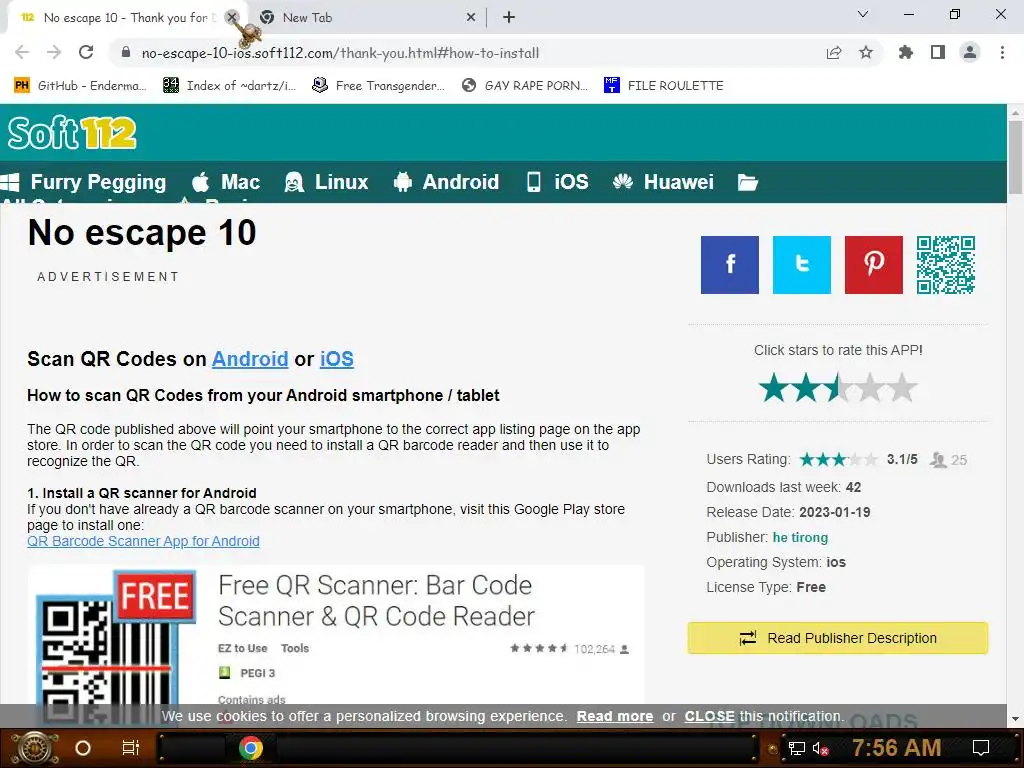Open Task View on the taskbar
1024x768 pixels.
point(131,748)
